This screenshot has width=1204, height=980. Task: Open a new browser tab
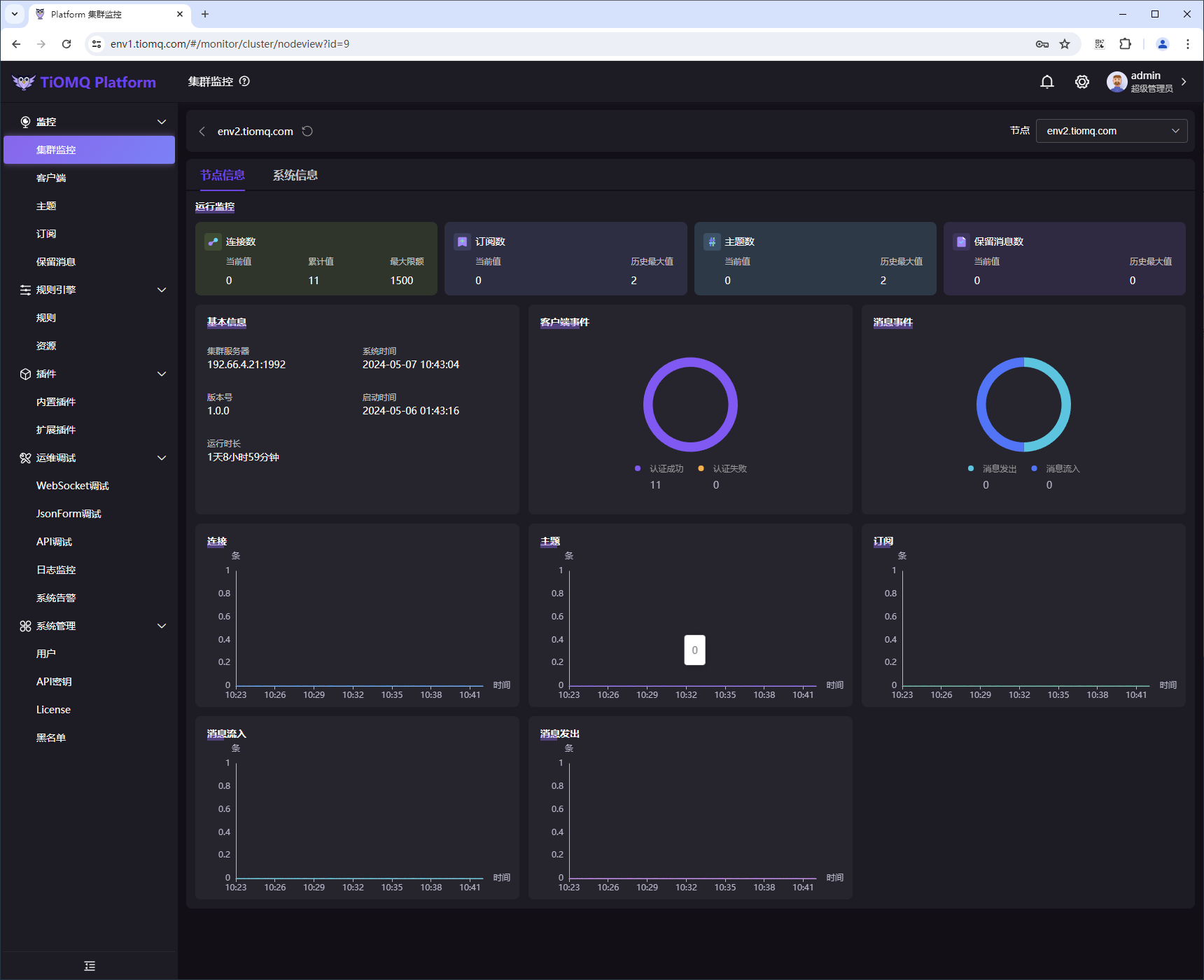(205, 14)
